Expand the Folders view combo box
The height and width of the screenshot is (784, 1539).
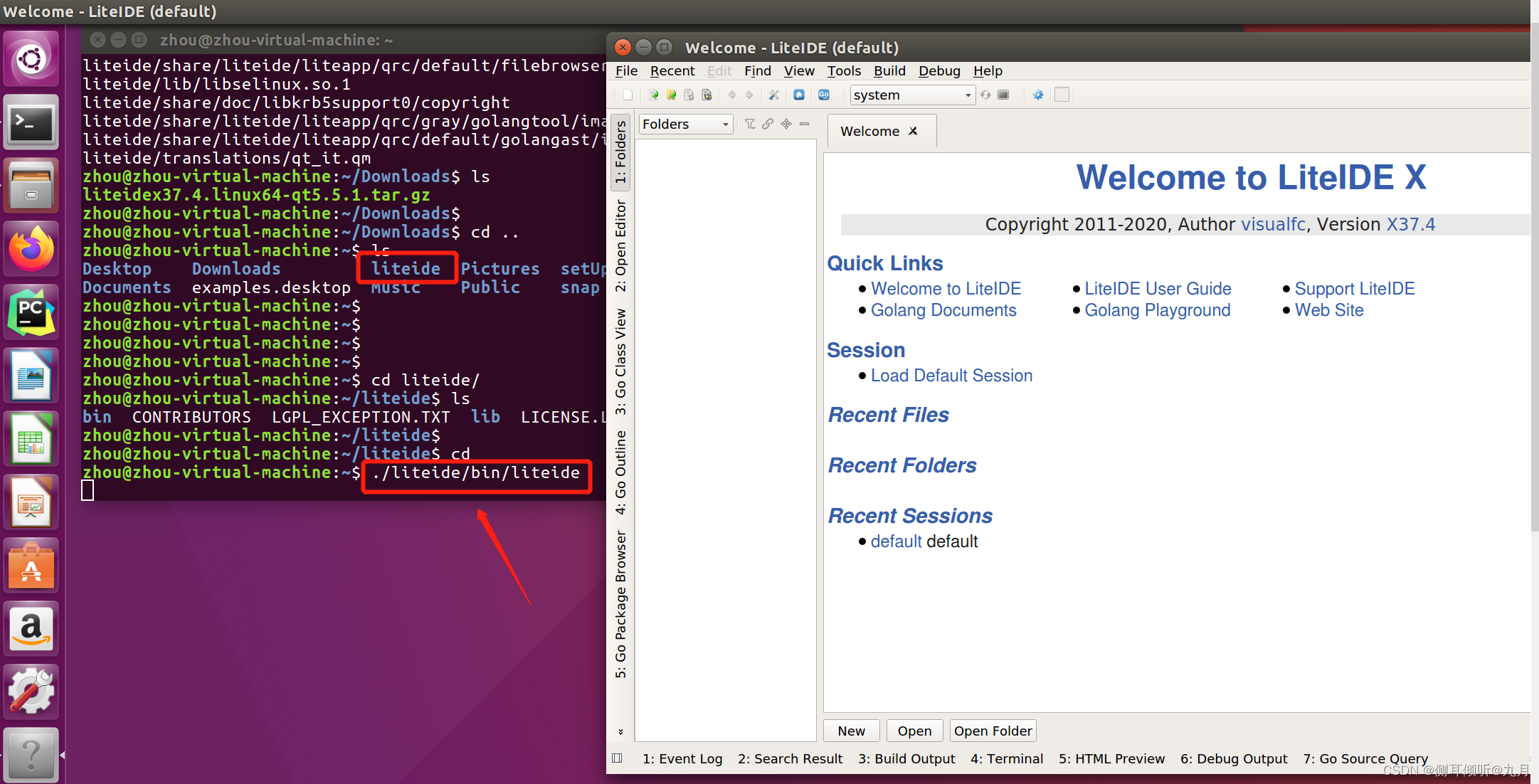686,124
